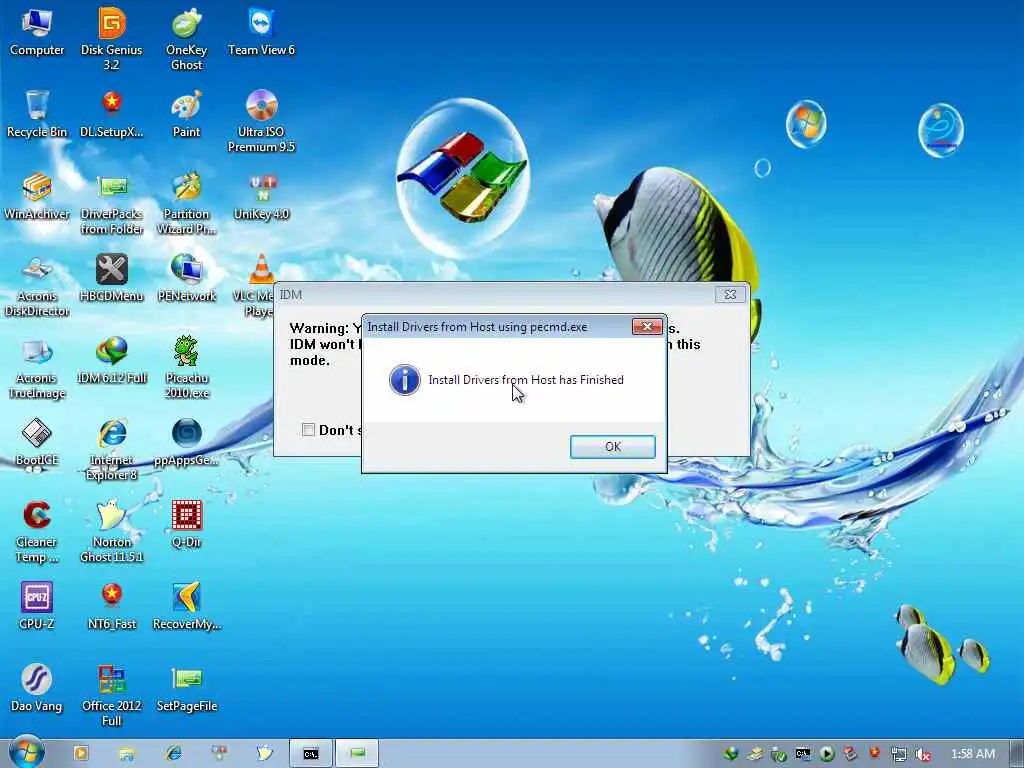The height and width of the screenshot is (768, 1024).
Task: Open the Computer desktop icon
Action: [37, 32]
